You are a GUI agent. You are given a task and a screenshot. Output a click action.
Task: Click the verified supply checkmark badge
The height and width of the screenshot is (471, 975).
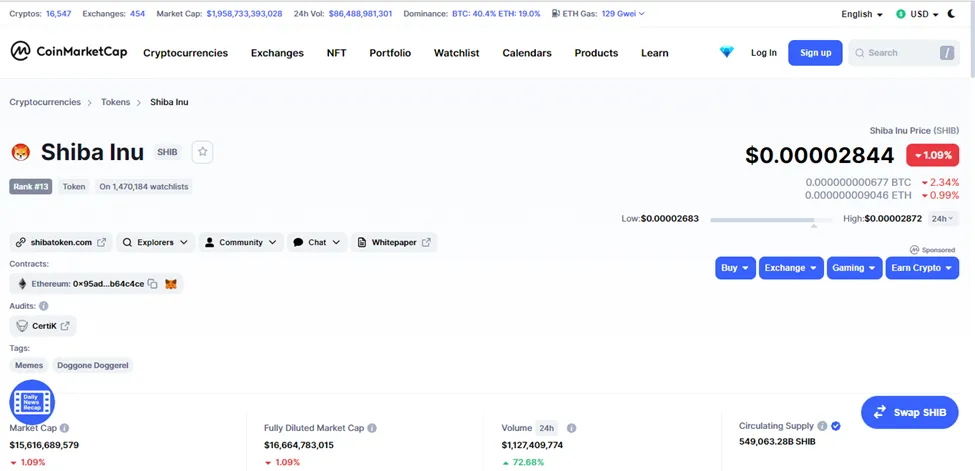click(836, 426)
